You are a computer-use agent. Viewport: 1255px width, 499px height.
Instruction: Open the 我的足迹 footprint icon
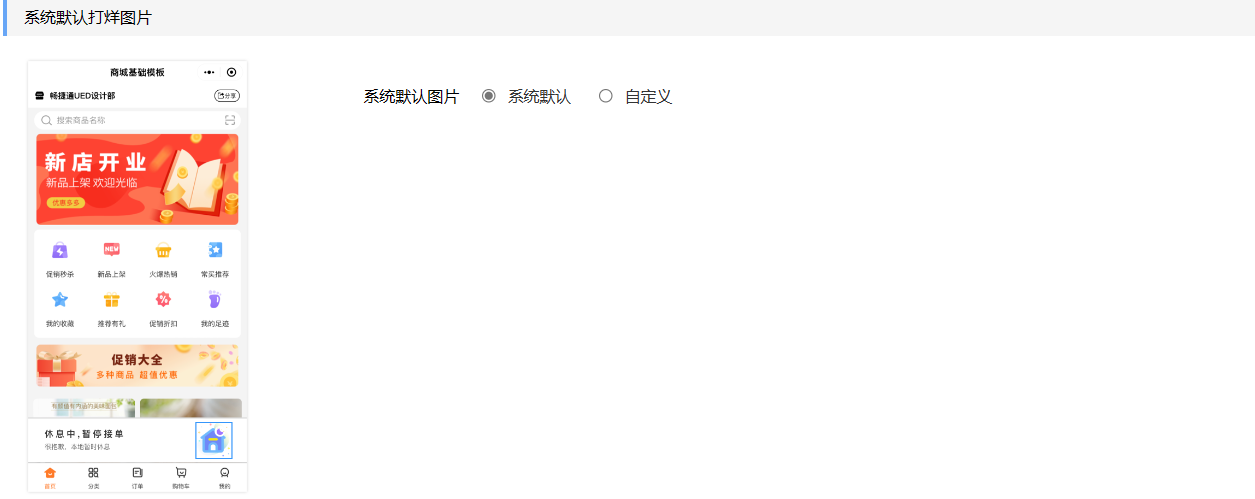tap(215, 300)
